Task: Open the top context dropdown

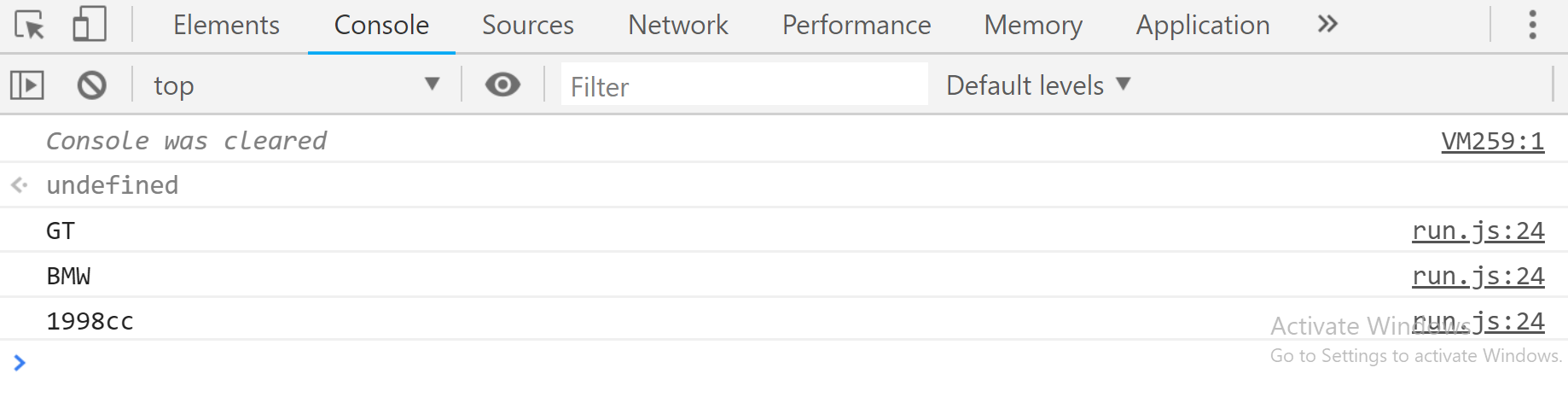Action: click(296, 85)
